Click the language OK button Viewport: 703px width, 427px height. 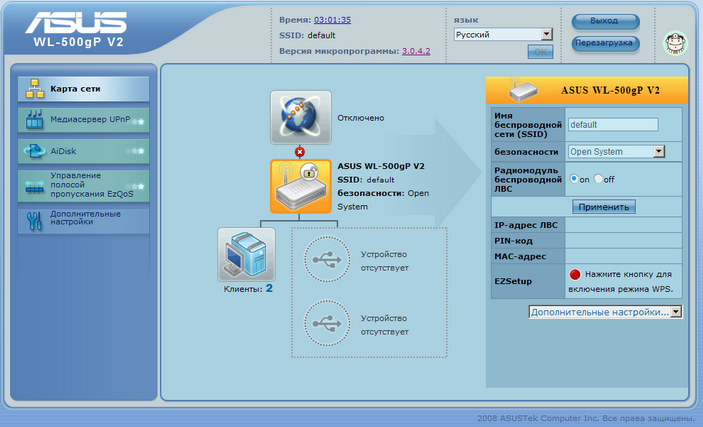click(540, 52)
